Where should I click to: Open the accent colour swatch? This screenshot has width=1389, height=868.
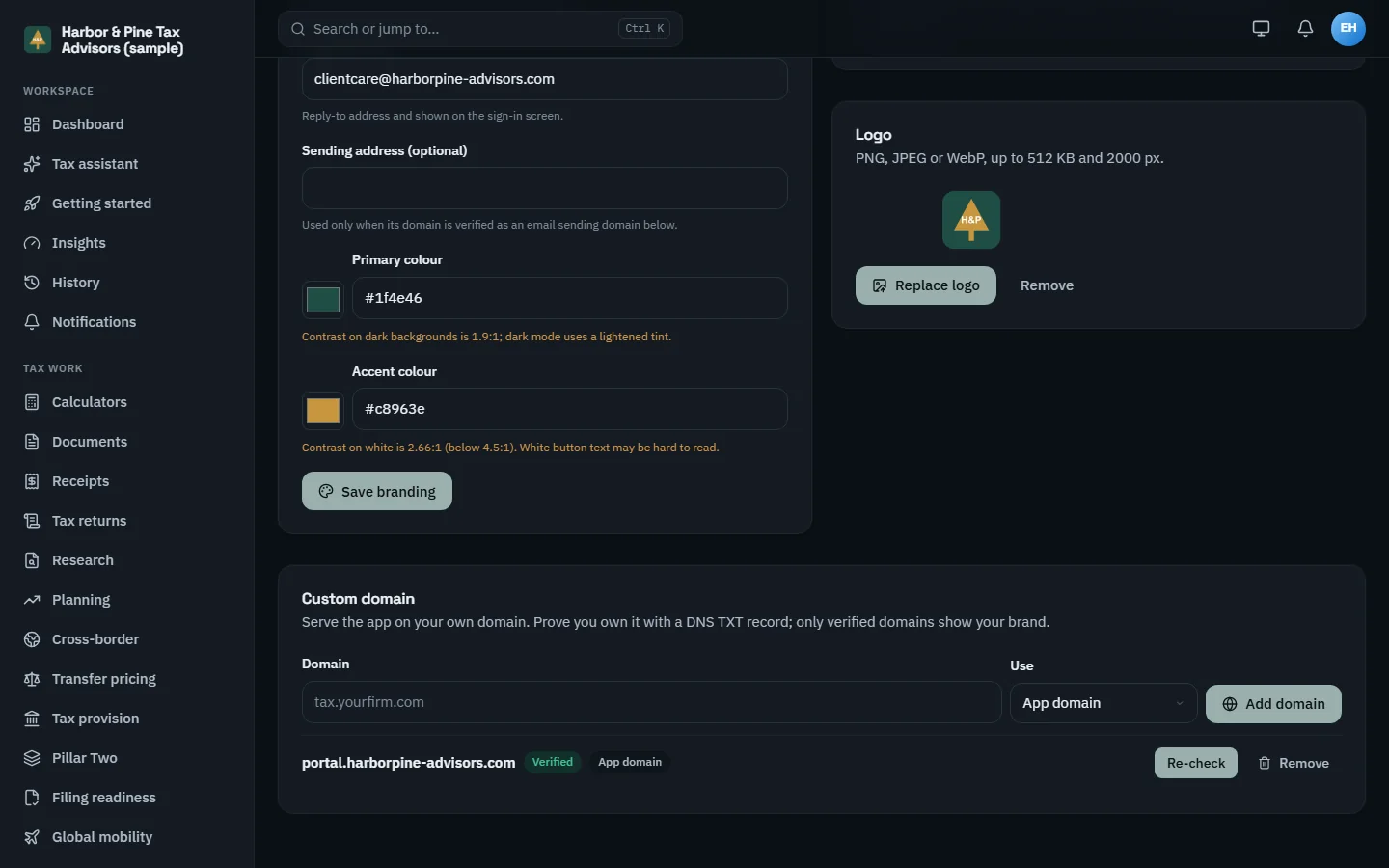tap(323, 410)
